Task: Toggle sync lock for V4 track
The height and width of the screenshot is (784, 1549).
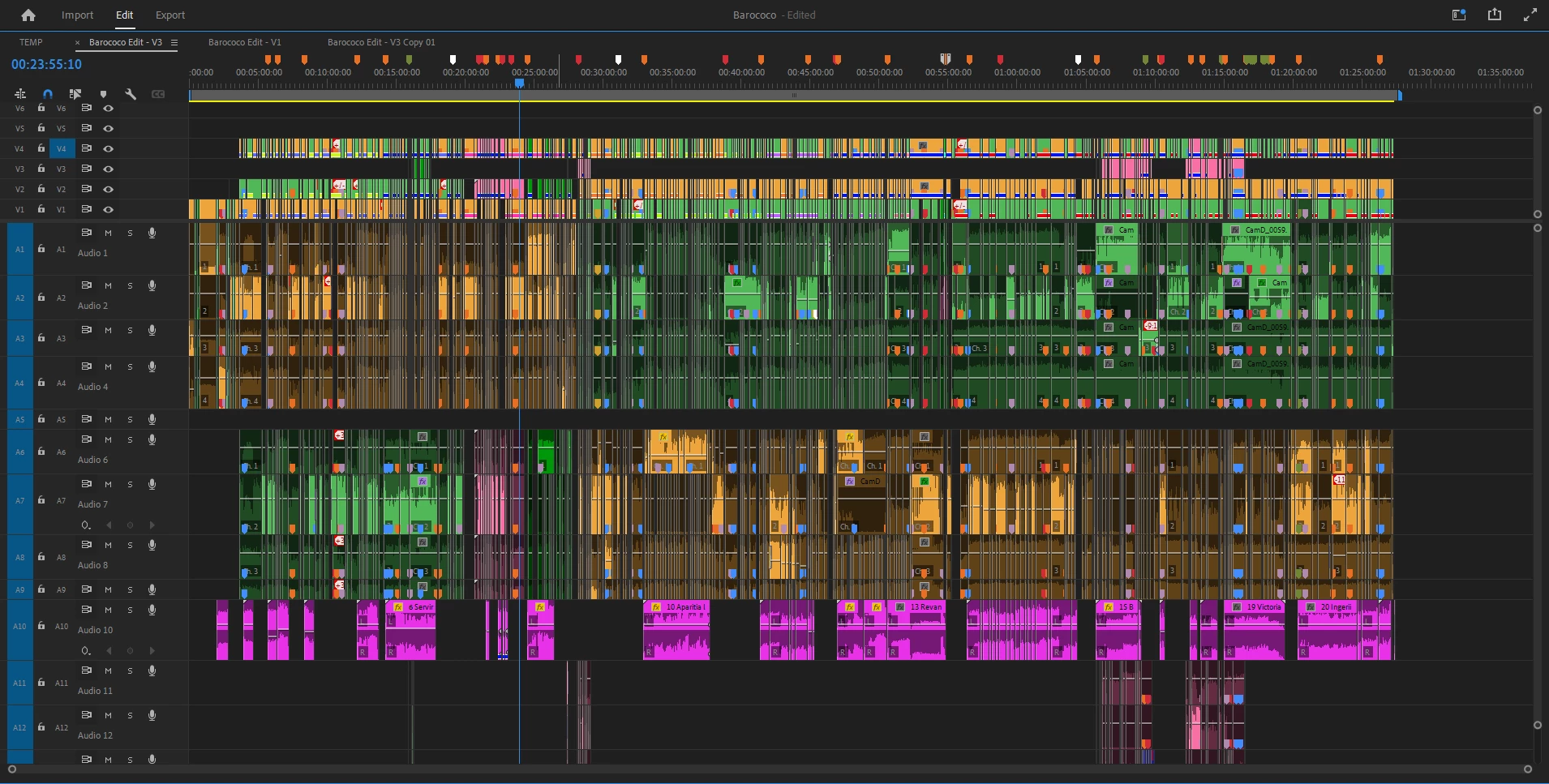Action: click(86, 148)
